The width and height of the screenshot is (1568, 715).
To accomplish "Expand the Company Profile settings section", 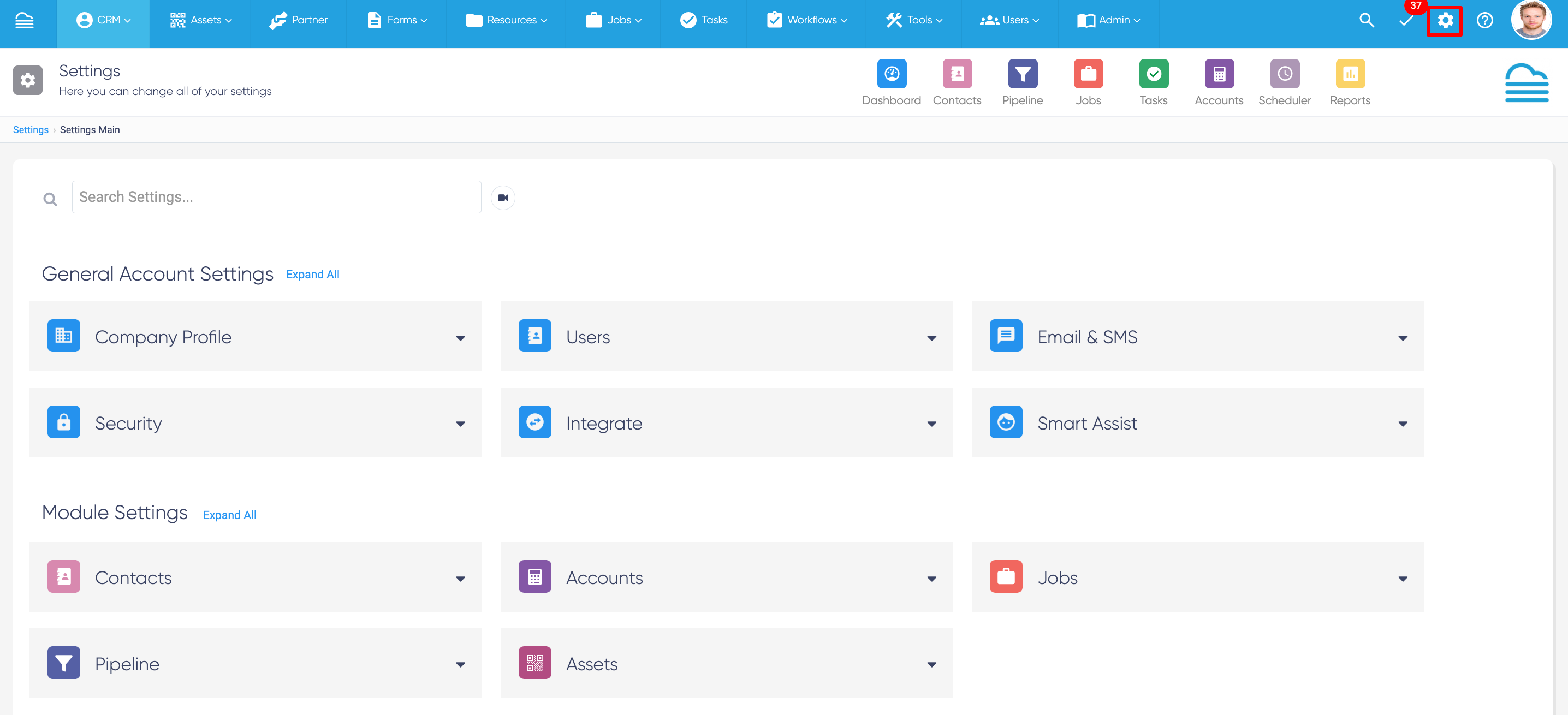I will coord(461,337).
